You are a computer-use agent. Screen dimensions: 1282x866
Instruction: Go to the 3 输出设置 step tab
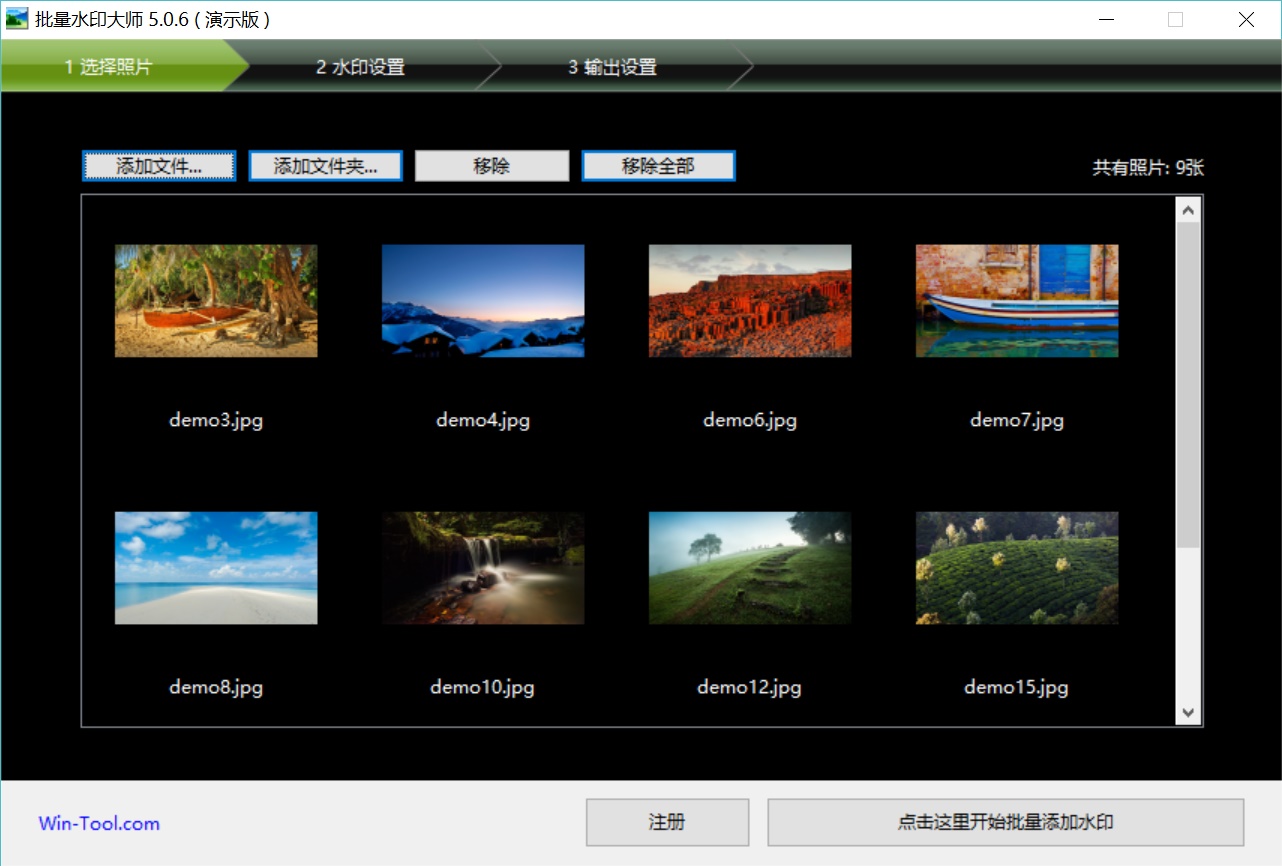click(613, 68)
